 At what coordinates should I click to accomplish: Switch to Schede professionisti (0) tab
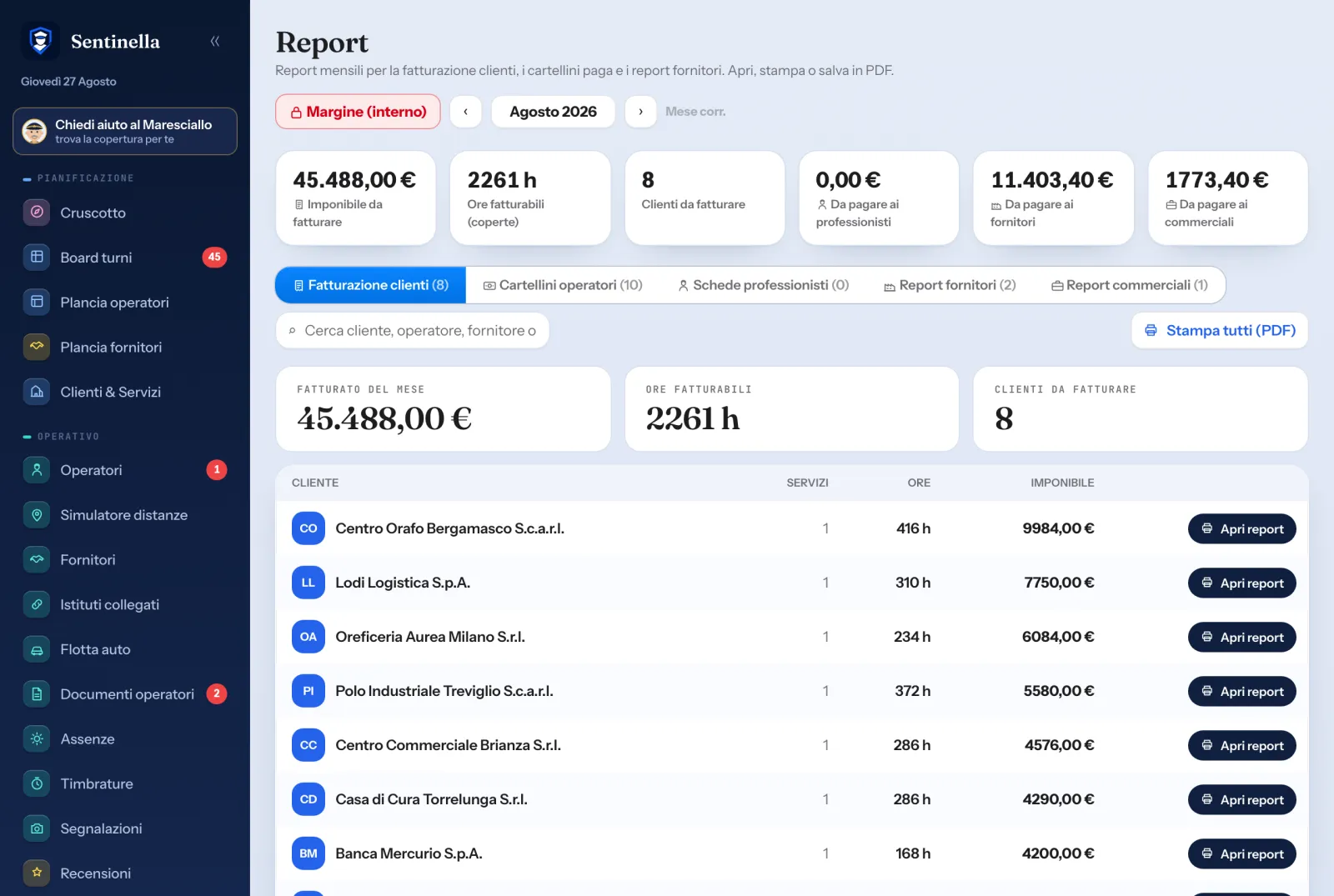[763, 285]
